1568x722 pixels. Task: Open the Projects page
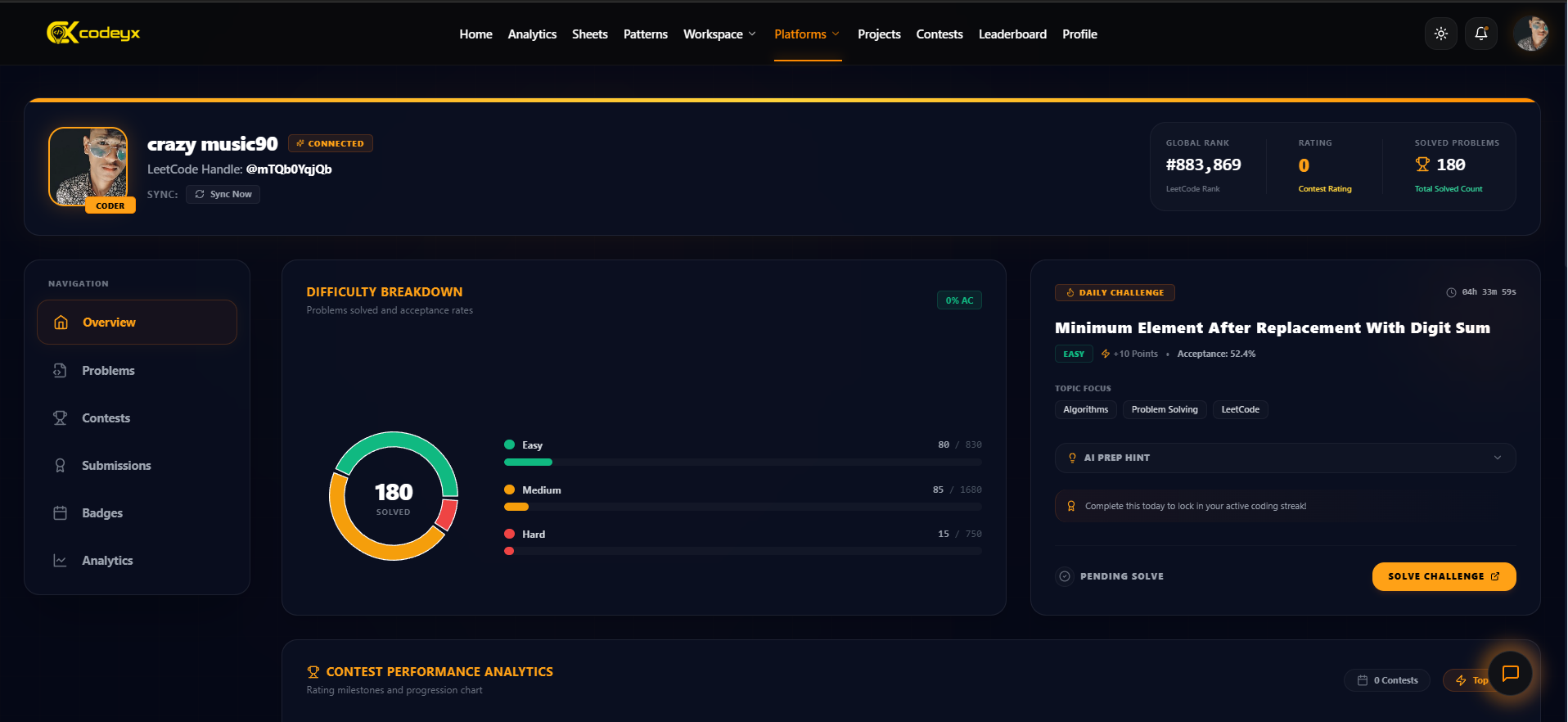(x=879, y=34)
